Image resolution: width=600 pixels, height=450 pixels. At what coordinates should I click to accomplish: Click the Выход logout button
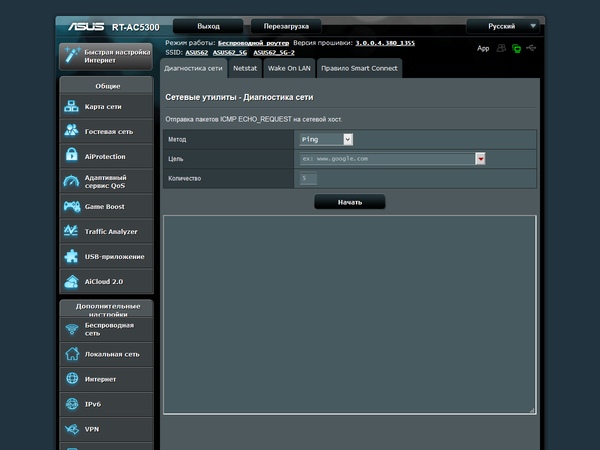(x=208, y=26)
